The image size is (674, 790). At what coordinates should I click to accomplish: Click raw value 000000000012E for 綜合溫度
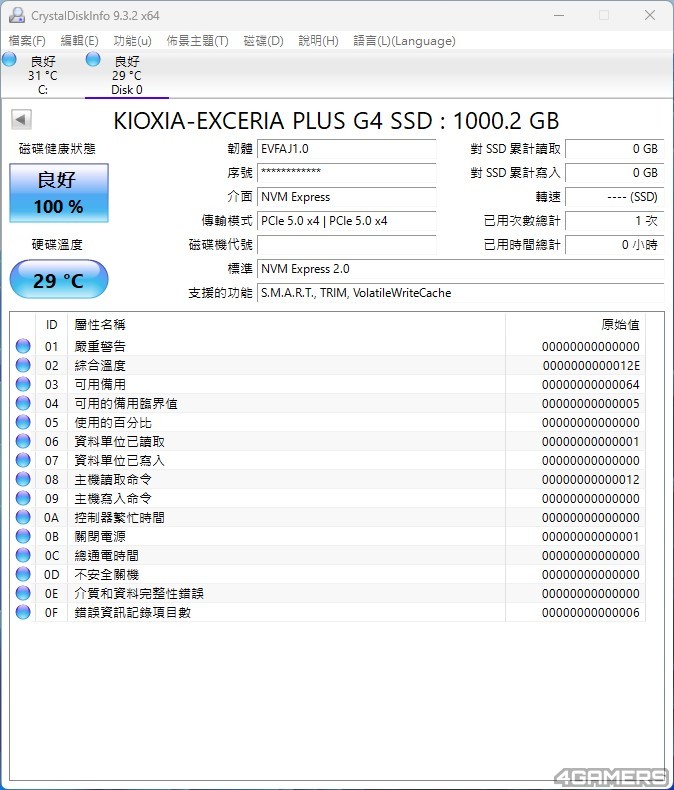(591, 366)
